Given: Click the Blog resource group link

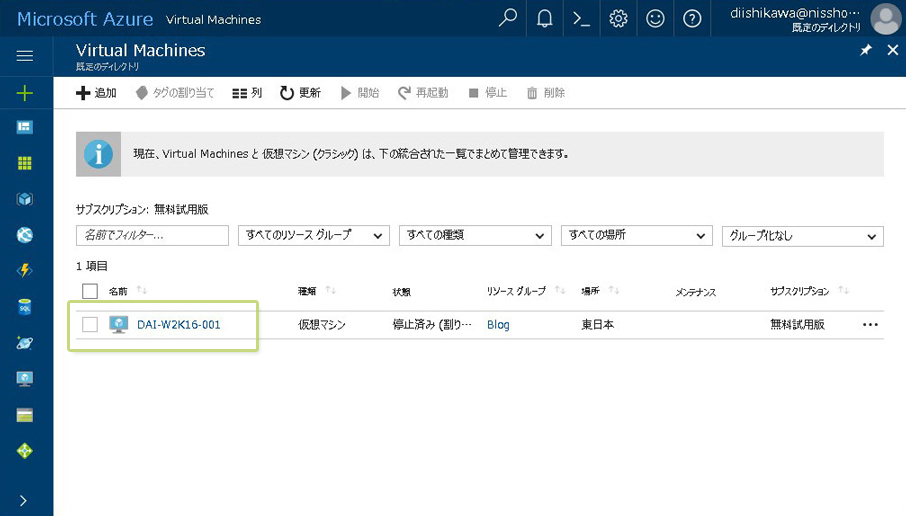Looking at the screenshot, I should tap(498, 325).
